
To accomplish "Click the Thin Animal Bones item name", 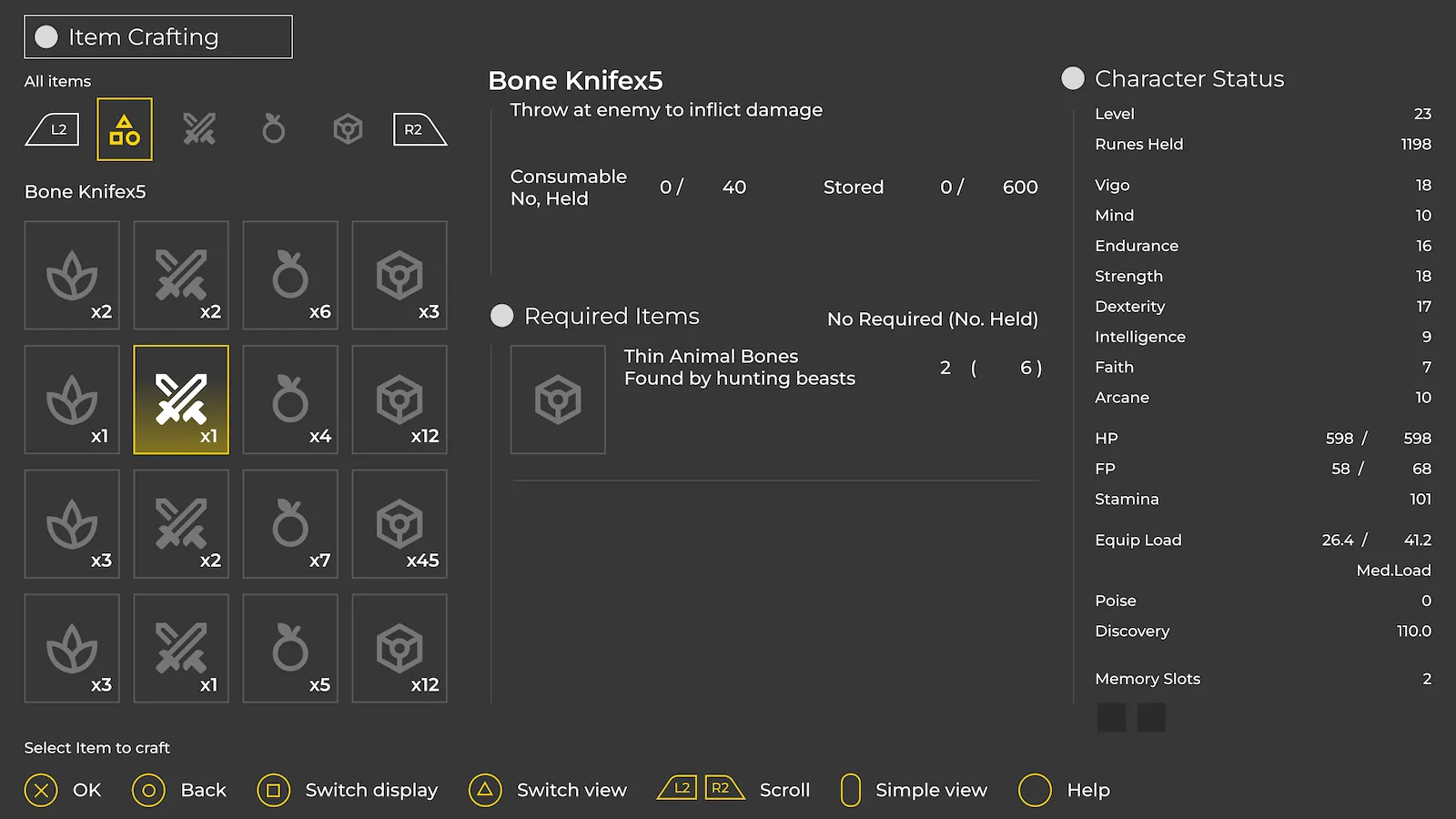I will [x=711, y=356].
